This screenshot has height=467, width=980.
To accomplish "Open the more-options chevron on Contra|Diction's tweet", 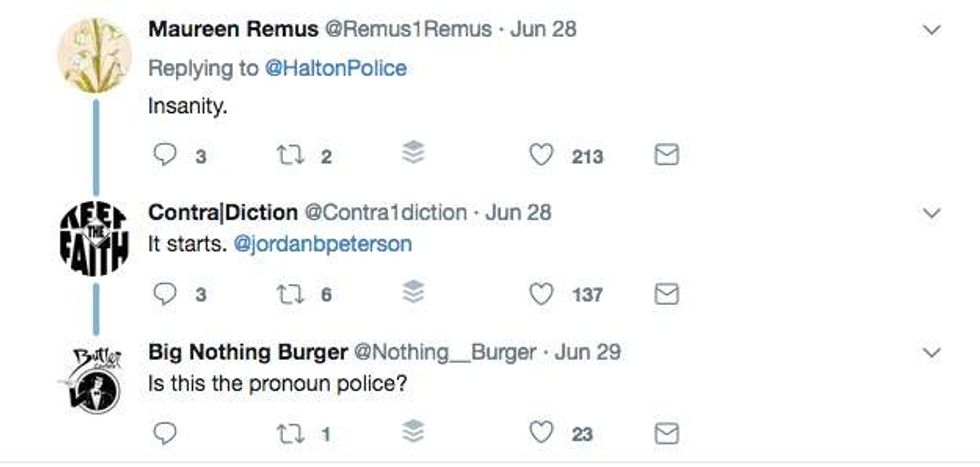I will click(x=931, y=214).
